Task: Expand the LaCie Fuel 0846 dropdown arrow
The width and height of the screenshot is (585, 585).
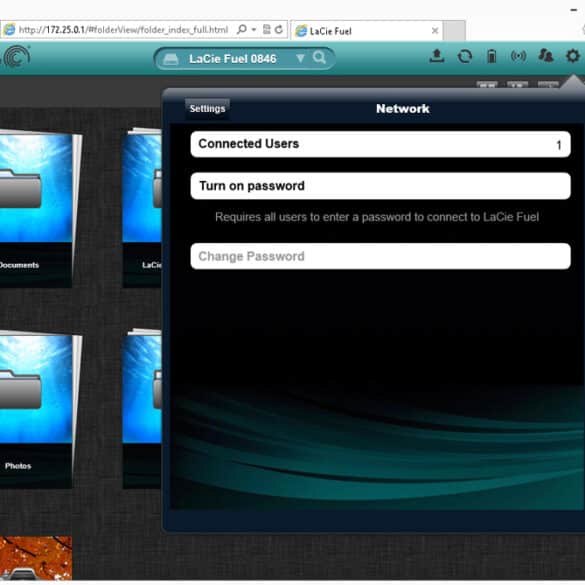Action: point(300,58)
